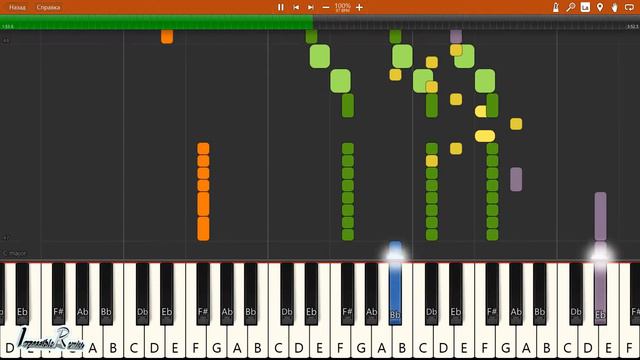This screenshot has width=640, height=360.
Task: Click the wide yellow note in the falling area
Action: point(485,136)
